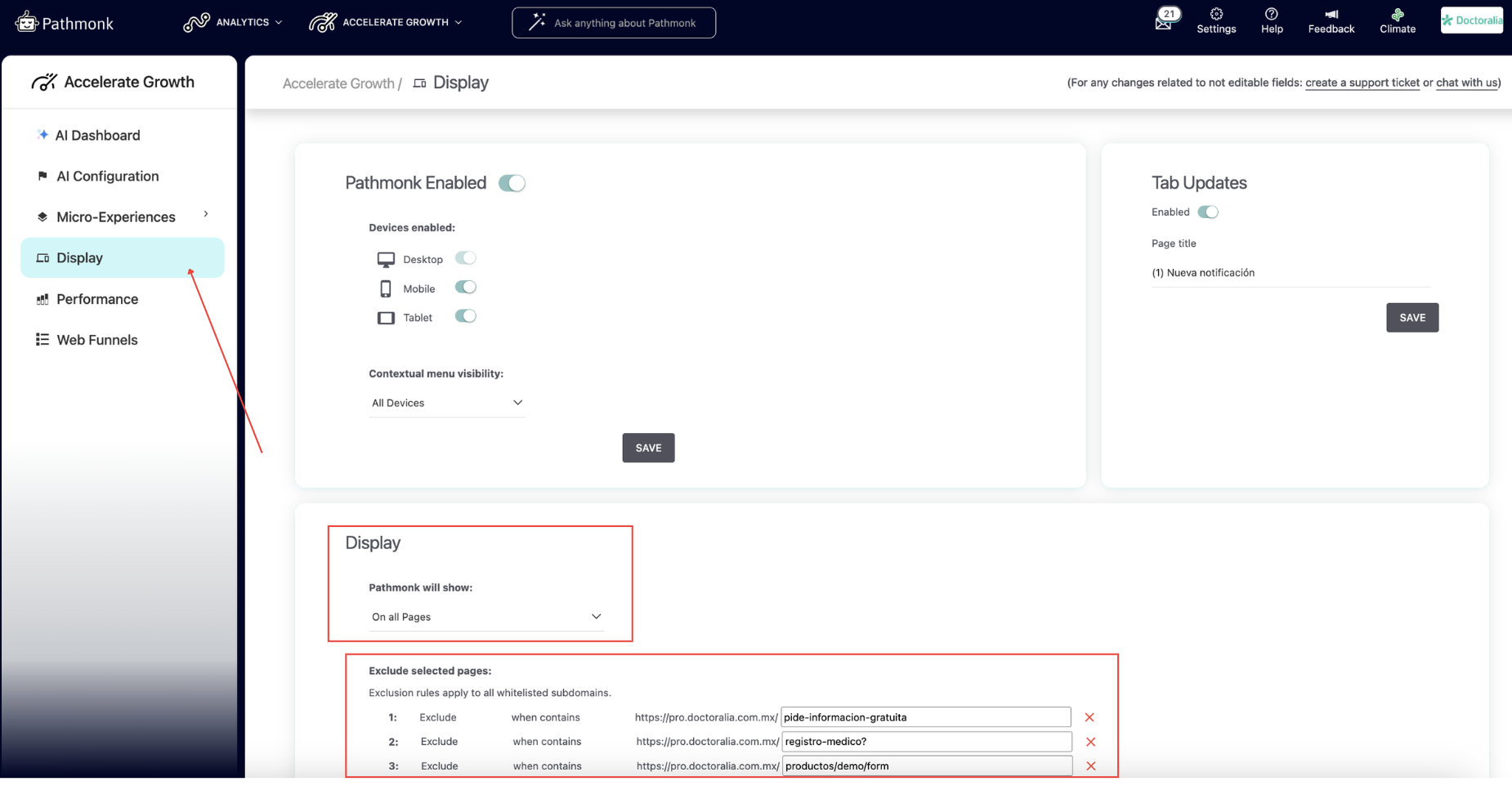Edit the productos/demo/form exclusion field
Screen dimensions: 1512x786
(927, 766)
